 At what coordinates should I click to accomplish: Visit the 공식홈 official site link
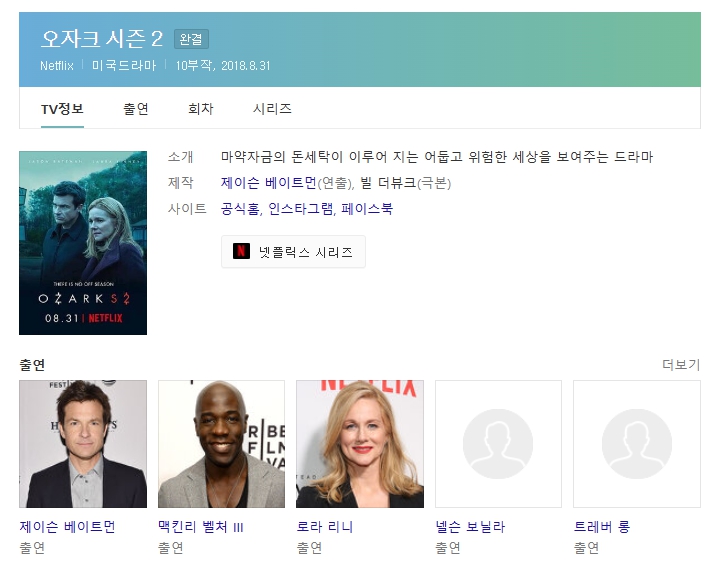(240, 209)
